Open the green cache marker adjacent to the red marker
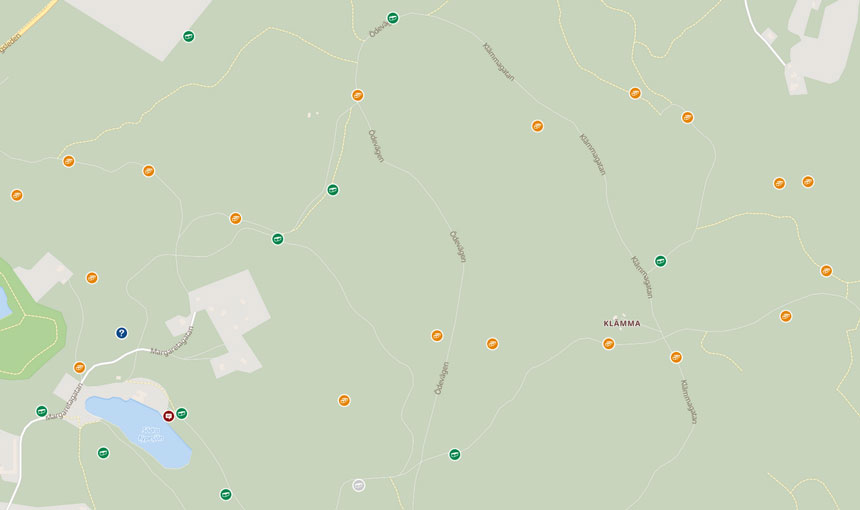Image resolution: width=860 pixels, height=510 pixels. click(x=182, y=413)
